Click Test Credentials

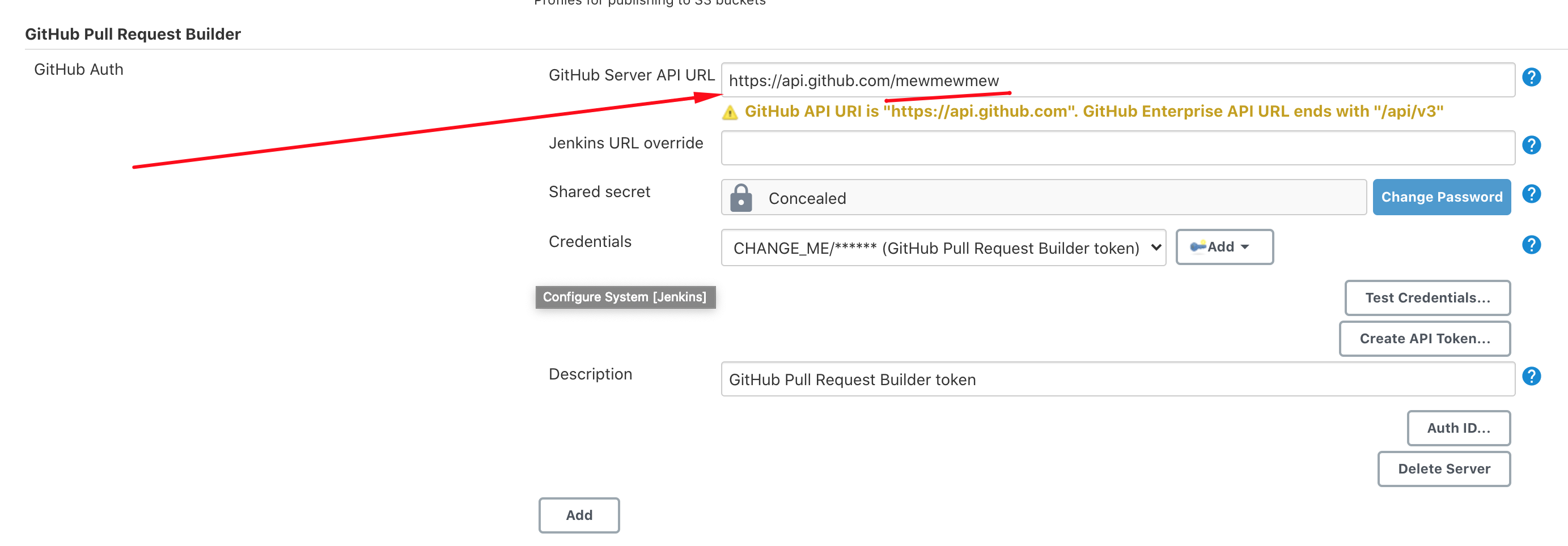point(1427,297)
